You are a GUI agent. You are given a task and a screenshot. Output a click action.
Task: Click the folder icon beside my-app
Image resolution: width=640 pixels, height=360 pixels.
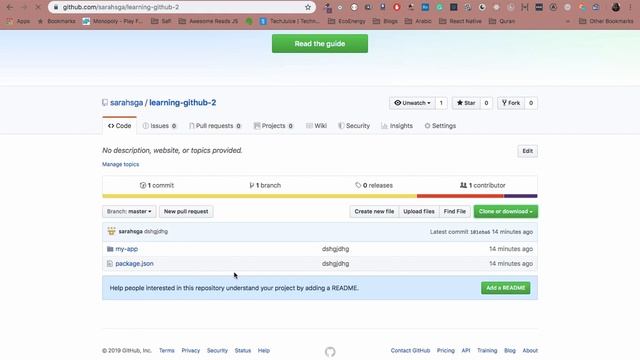pos(110,249)
